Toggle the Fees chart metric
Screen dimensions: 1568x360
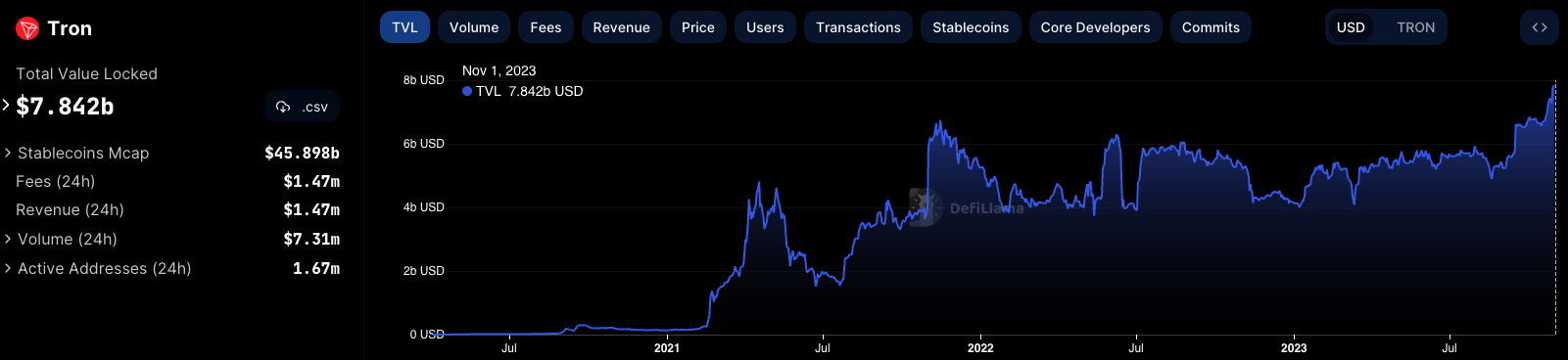[546, 27]
